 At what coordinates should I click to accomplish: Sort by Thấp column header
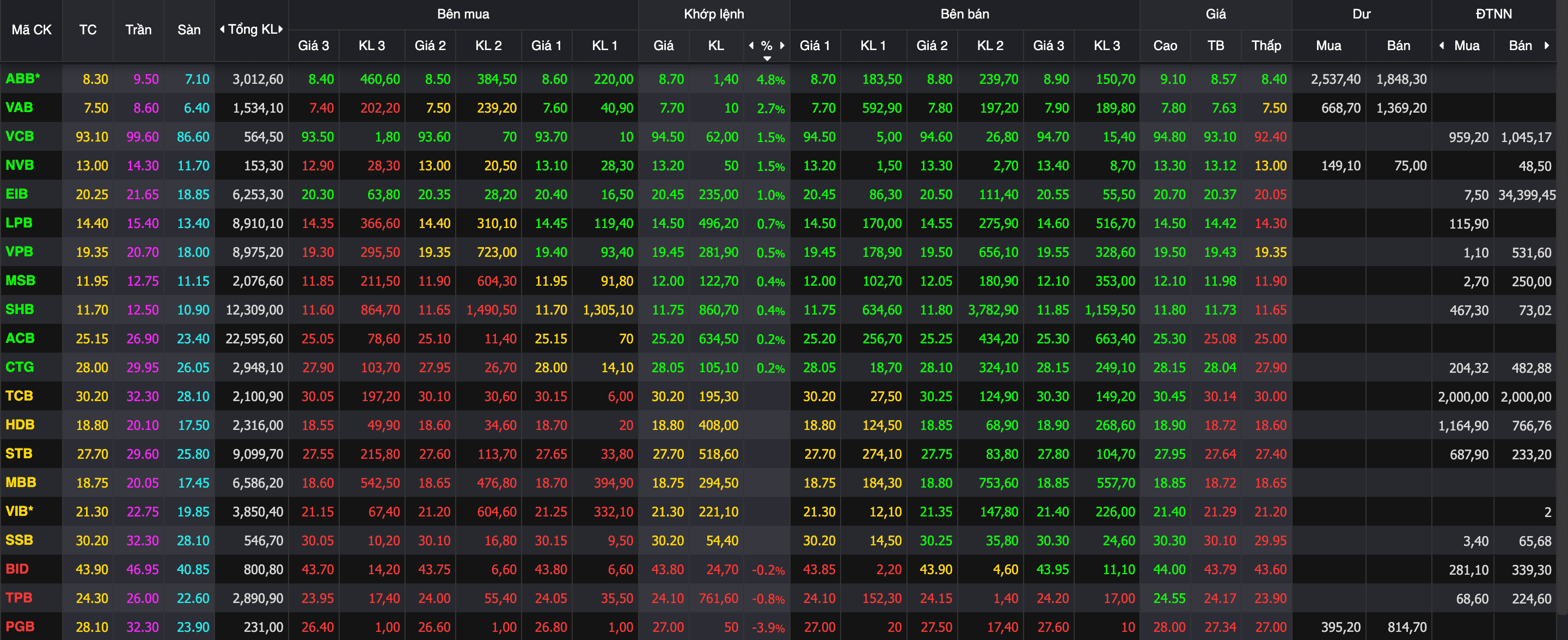click(1266, 46)
